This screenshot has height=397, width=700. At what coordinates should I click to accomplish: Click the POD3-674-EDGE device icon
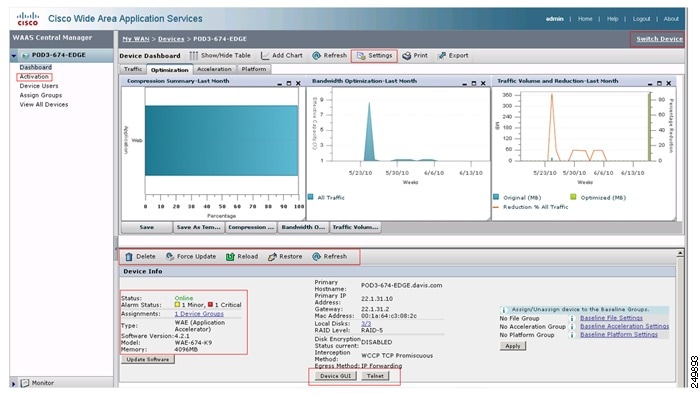point(25,55)
